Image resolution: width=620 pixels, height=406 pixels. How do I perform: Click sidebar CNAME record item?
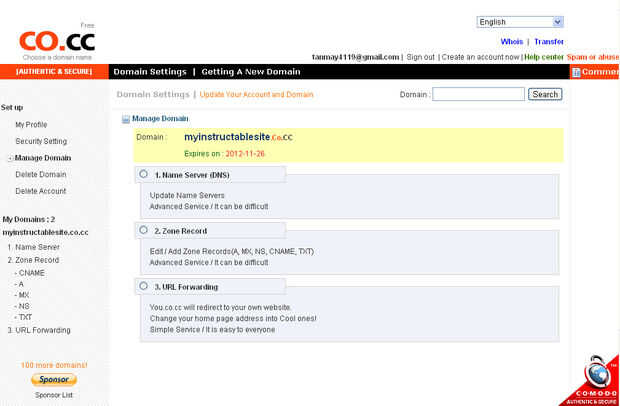30,273
